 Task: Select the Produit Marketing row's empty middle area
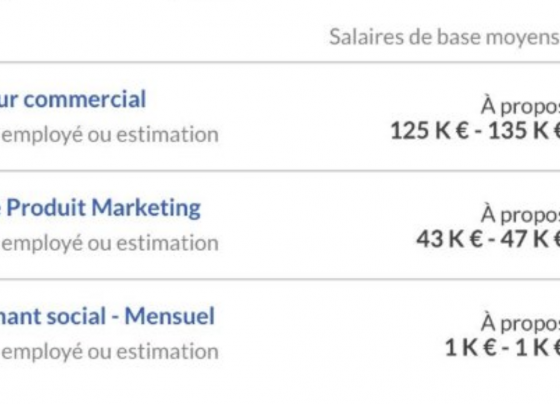click(x=307, y=225)
